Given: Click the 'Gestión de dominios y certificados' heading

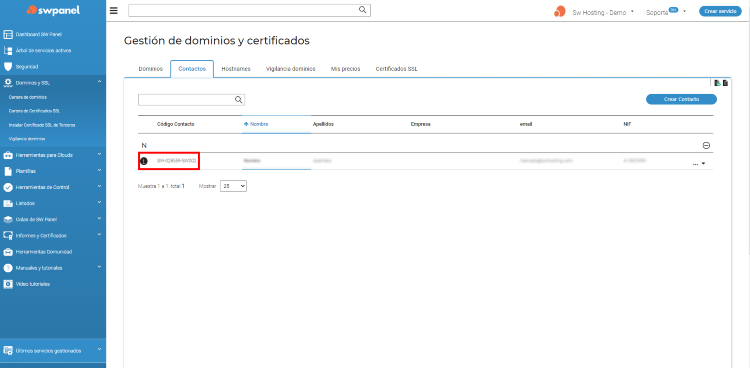Looking at the screenshot, I should pos(217,41).
